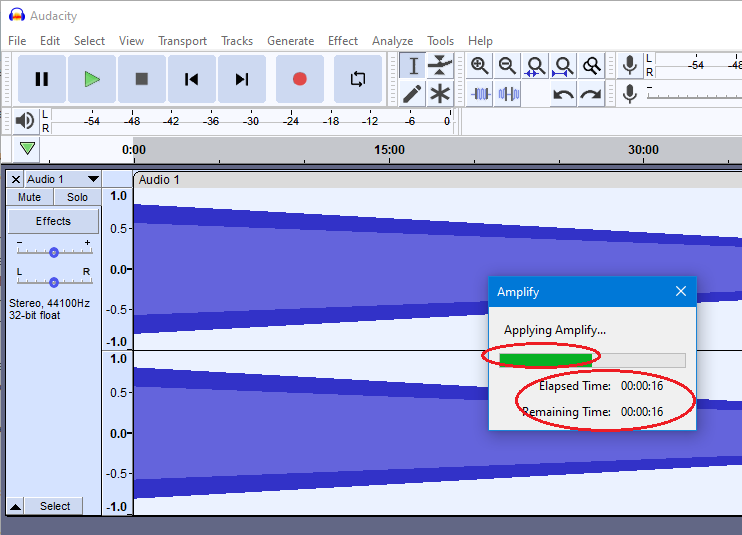The image size is (742, 535).
Task: Click the Audacity headphones app icon
Action: pos(17,15)
